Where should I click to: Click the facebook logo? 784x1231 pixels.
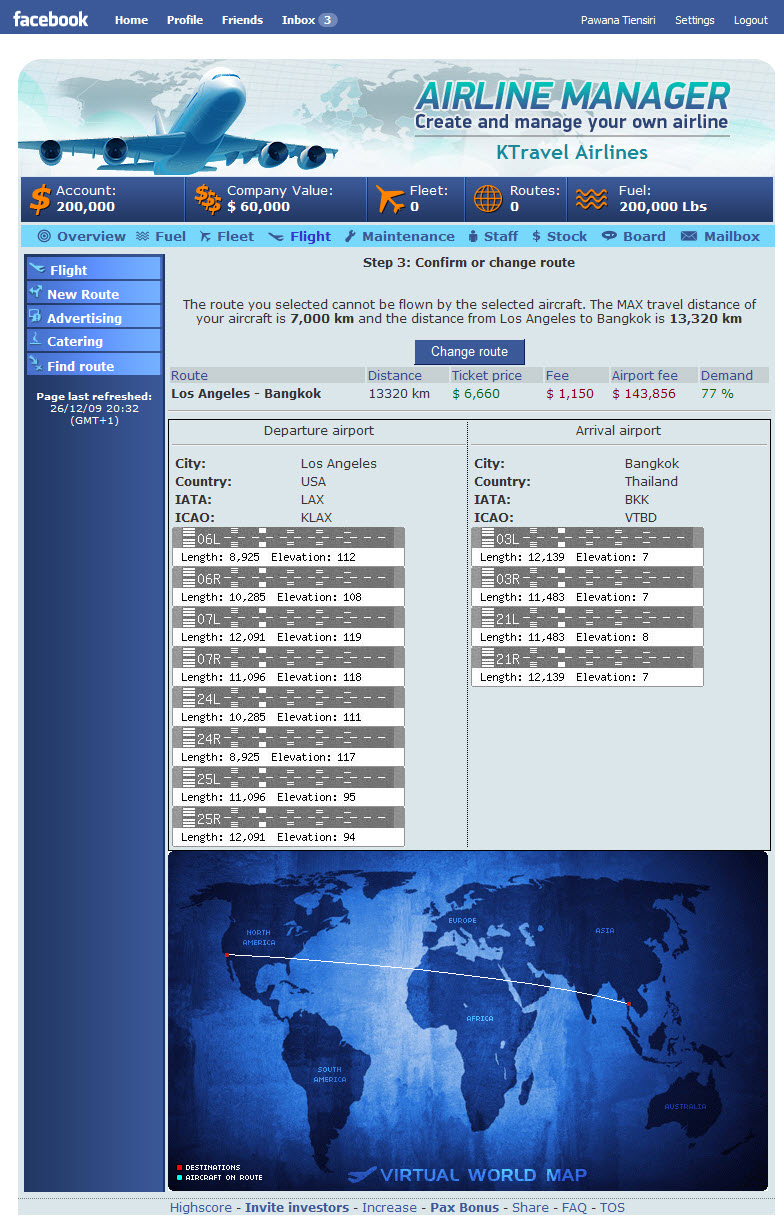pos(50,19)
